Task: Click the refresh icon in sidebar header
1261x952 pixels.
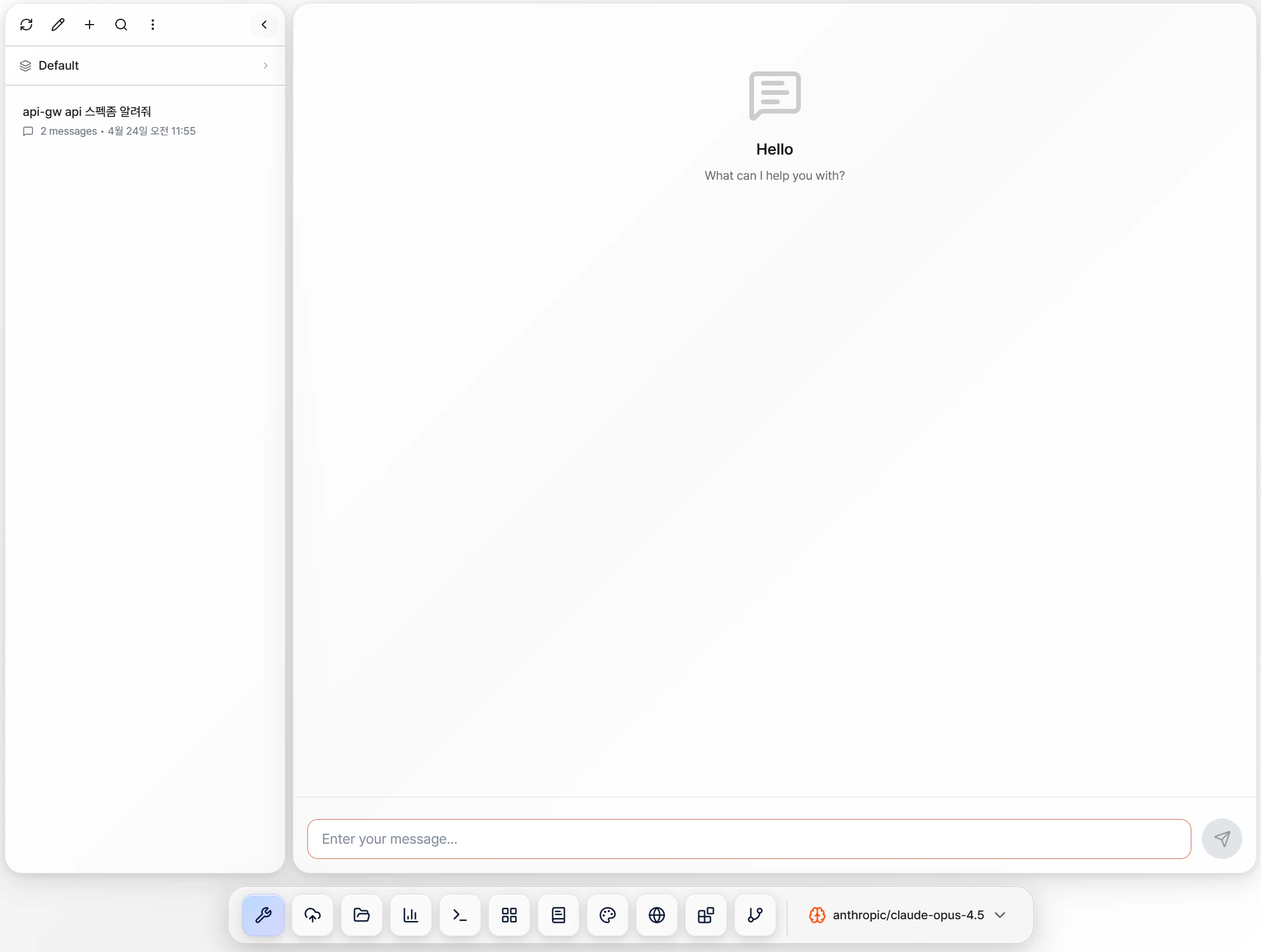Action: tap(26, 25)
